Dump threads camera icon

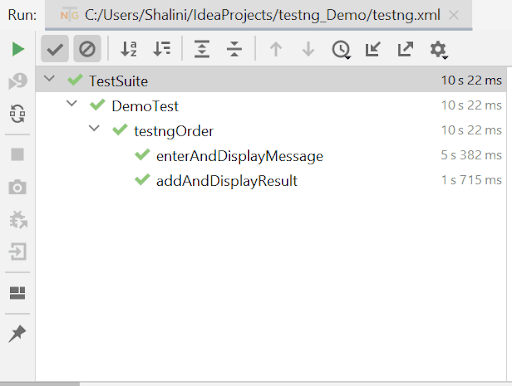pos(17,187)
